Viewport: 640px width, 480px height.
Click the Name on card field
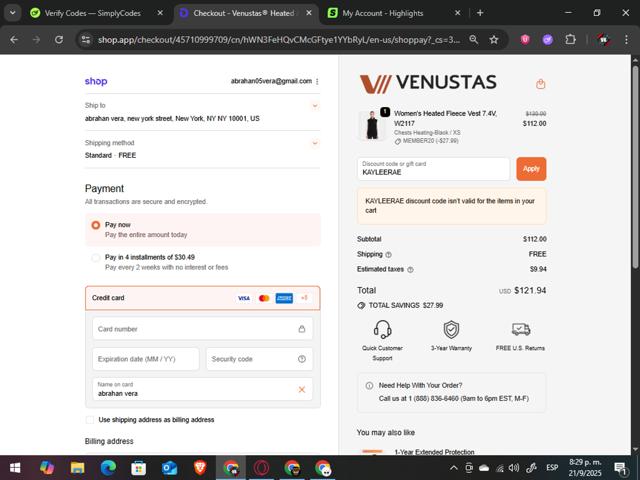202,389
